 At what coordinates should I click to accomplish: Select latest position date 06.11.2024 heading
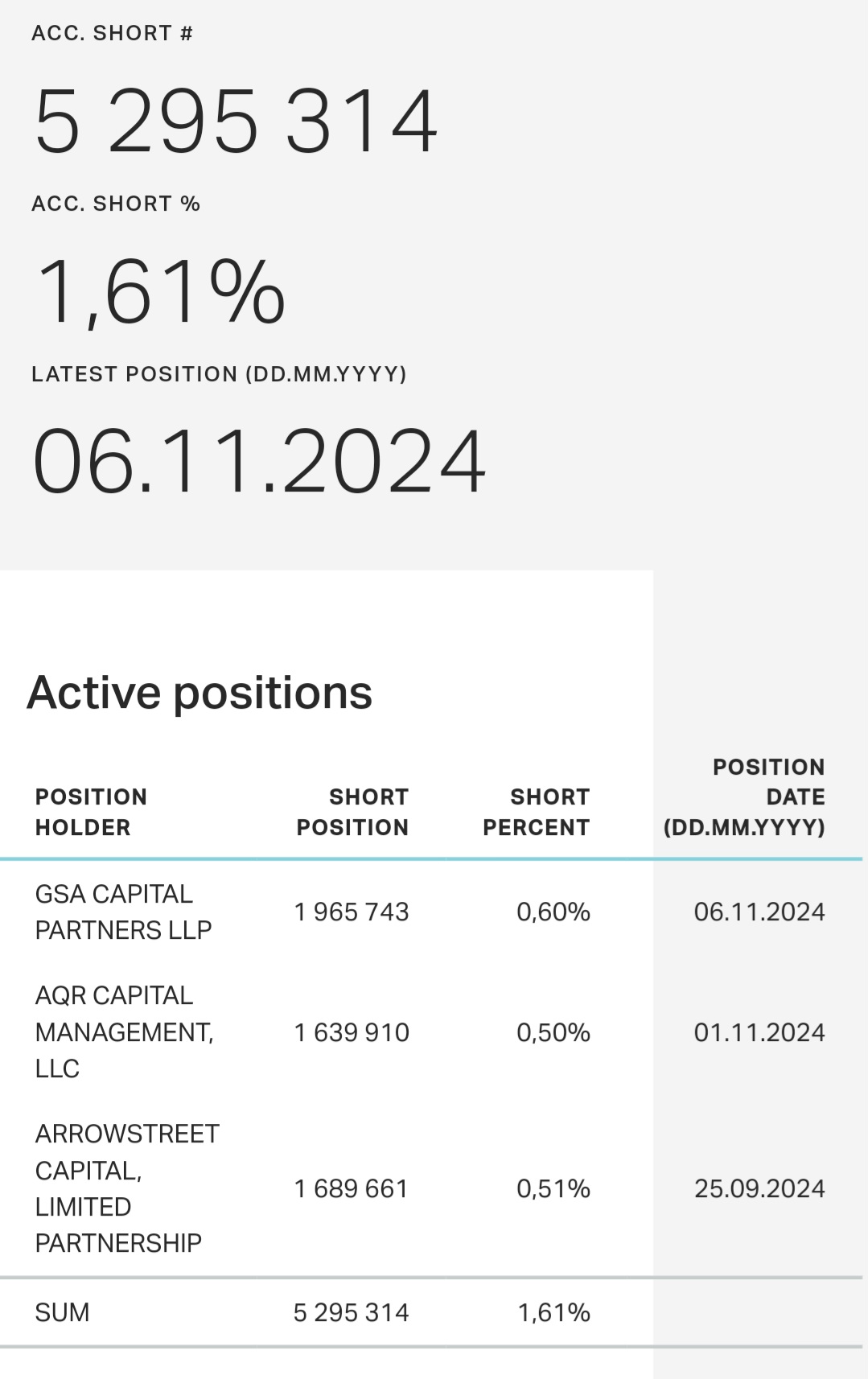[x=259, y=461]
